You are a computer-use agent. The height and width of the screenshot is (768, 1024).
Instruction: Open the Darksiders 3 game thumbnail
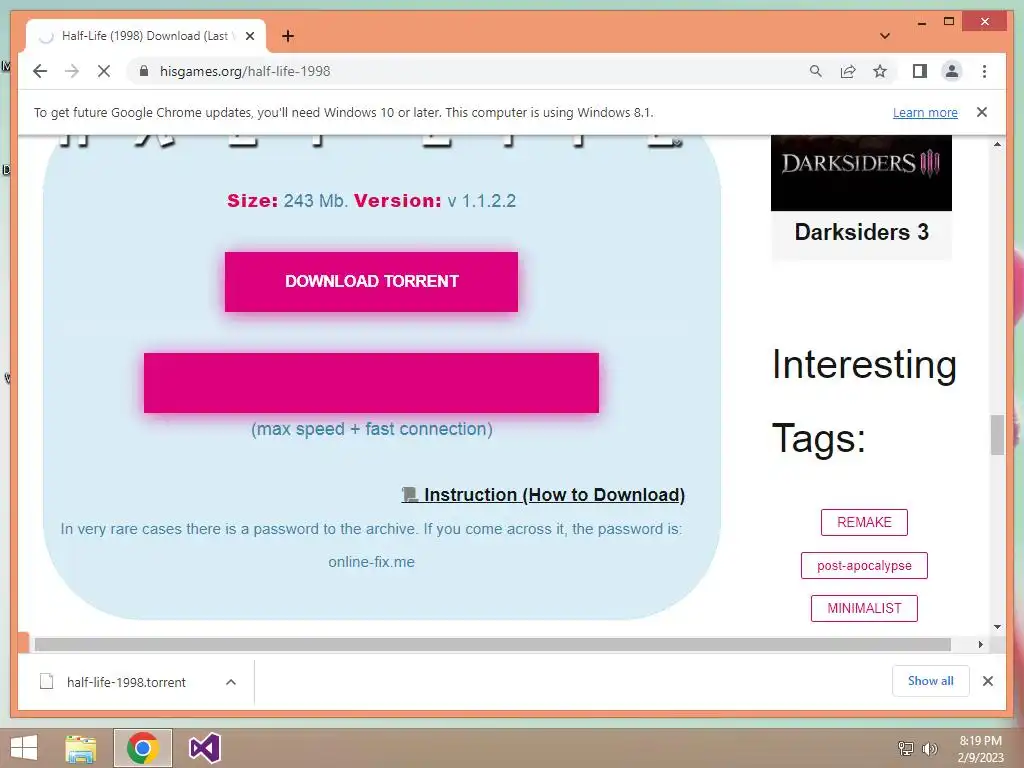[x=861, y=172]
